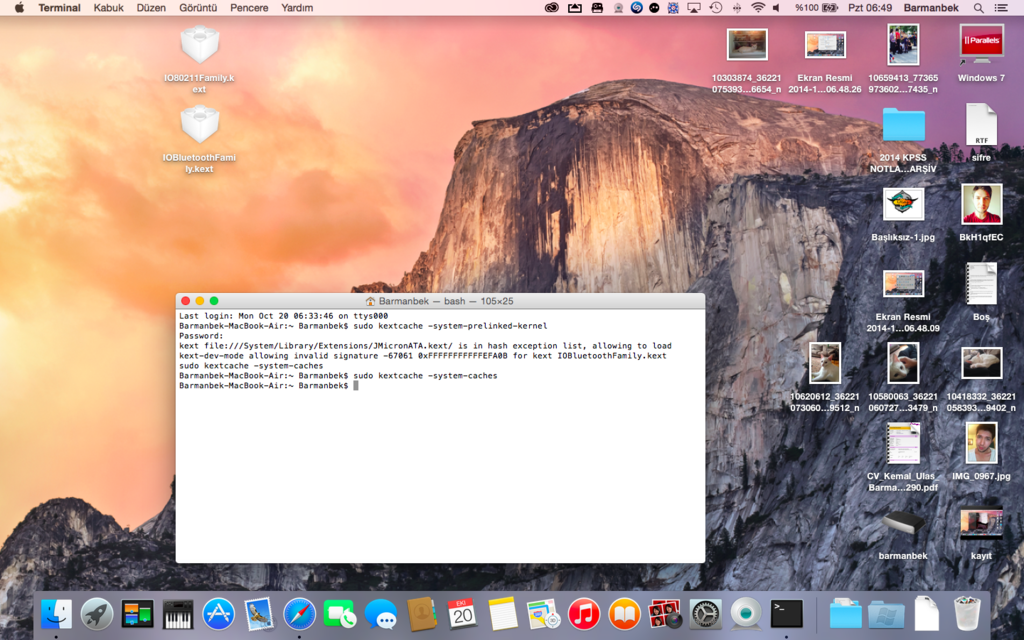The height and width of the screenshot is (640, 1024).
Task: Open the Yardım menu
Action: click(297, 8)
